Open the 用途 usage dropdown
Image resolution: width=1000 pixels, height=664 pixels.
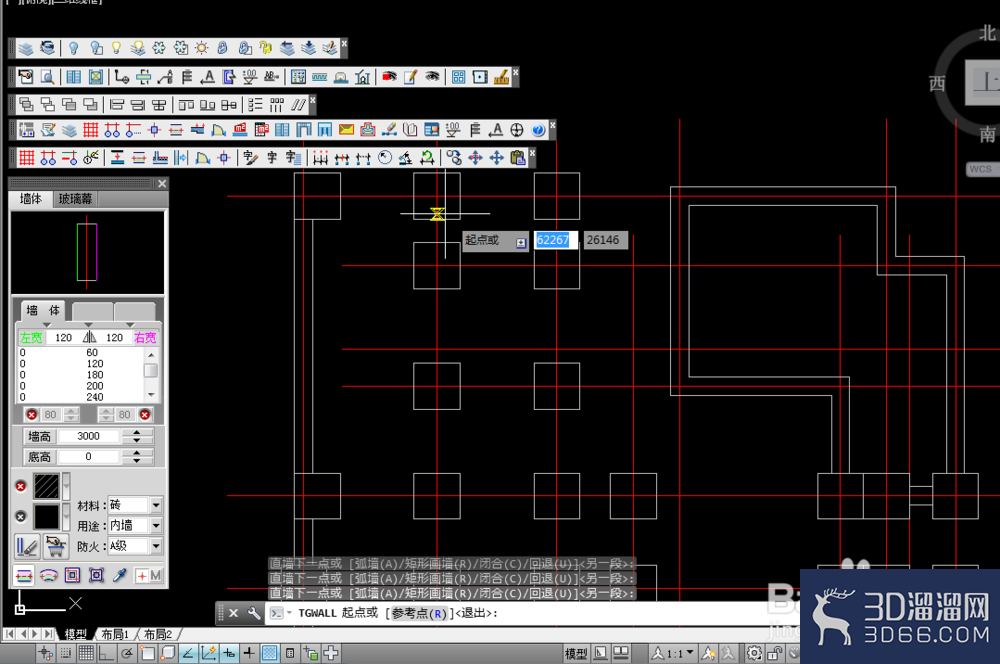coord(156,526)
